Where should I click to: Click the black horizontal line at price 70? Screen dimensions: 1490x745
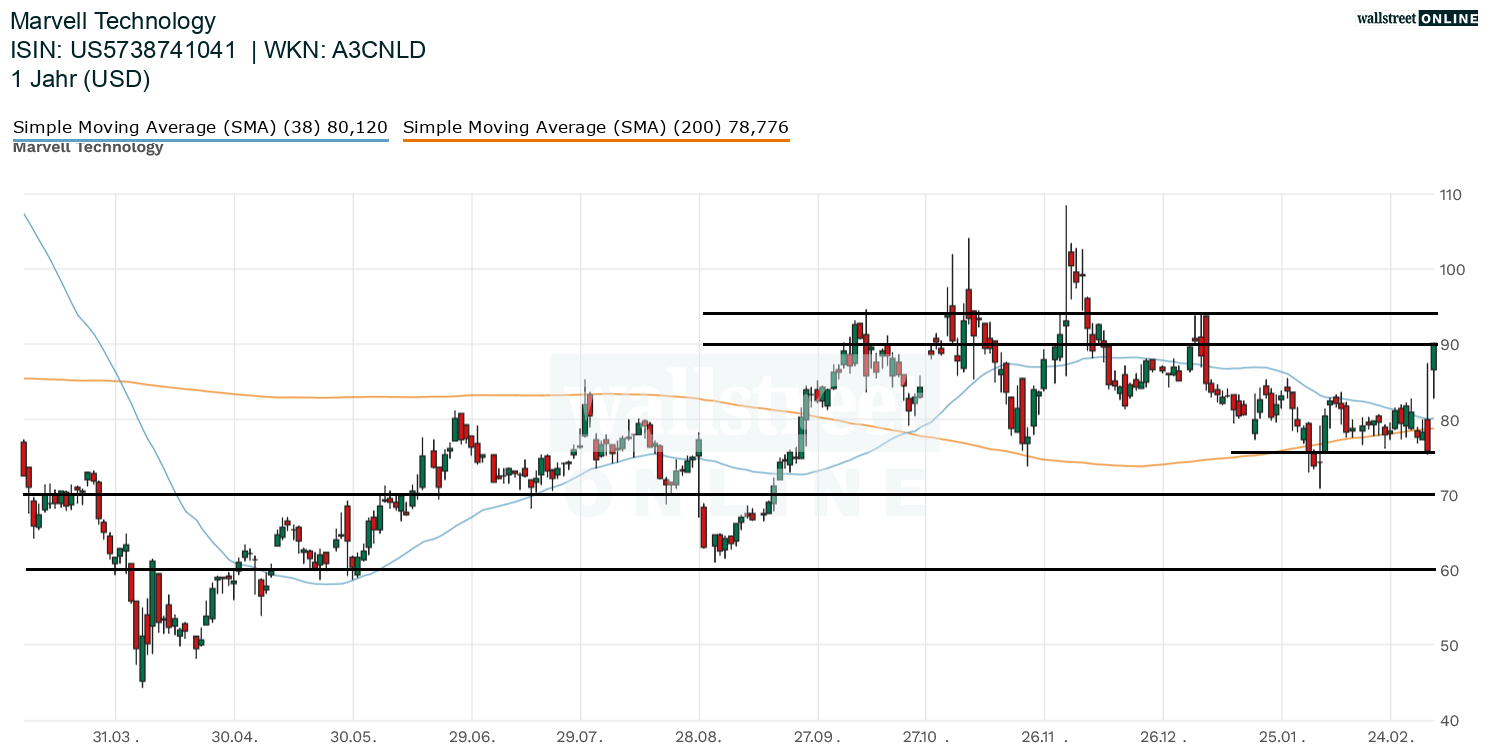coord(730,494)
